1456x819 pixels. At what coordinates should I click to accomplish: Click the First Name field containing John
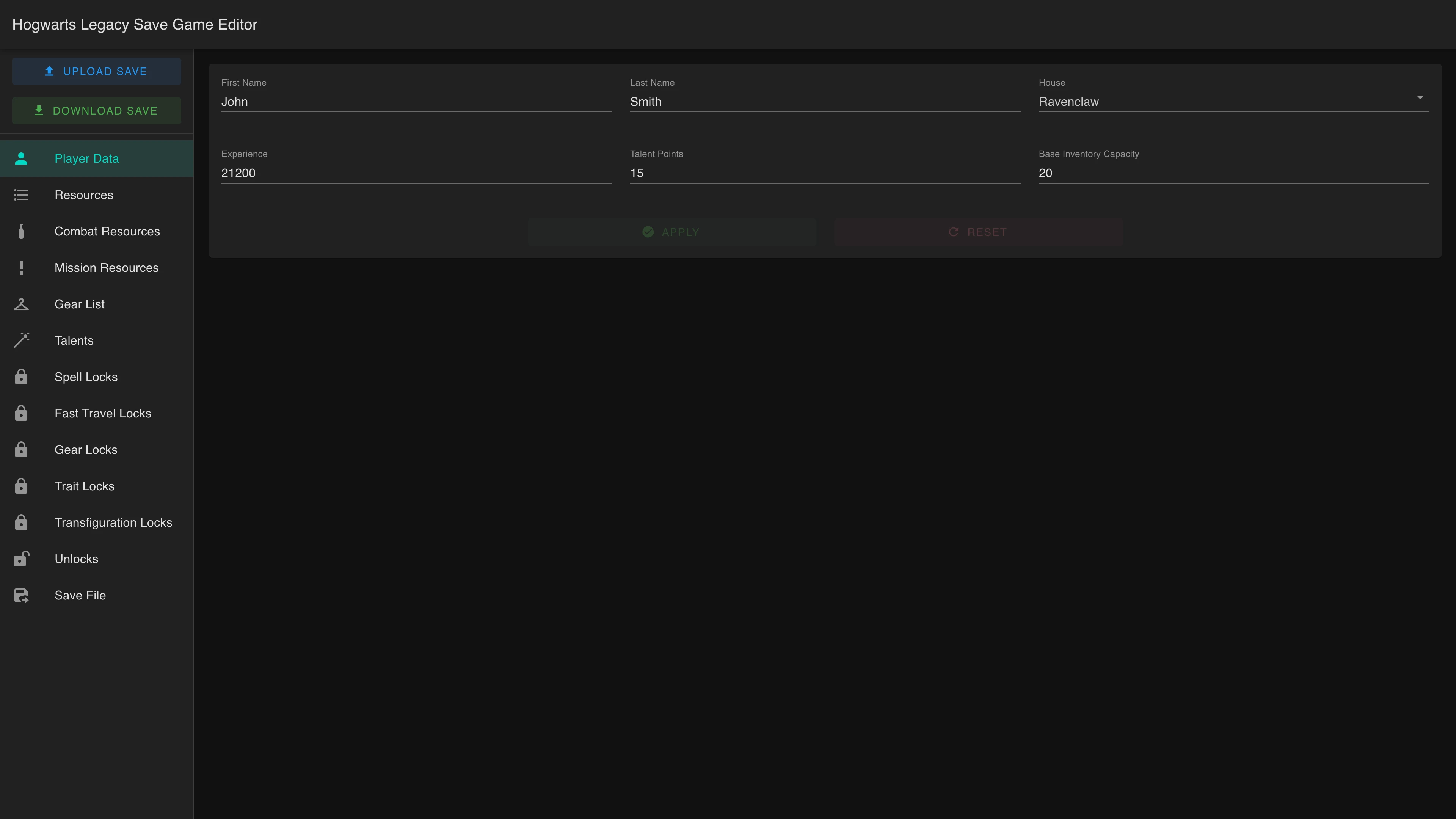point(416,102)
